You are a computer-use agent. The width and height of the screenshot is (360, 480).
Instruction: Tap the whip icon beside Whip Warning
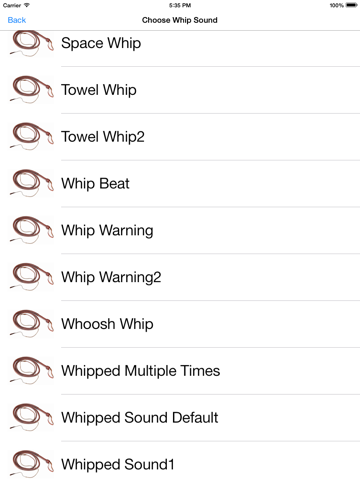31,230
